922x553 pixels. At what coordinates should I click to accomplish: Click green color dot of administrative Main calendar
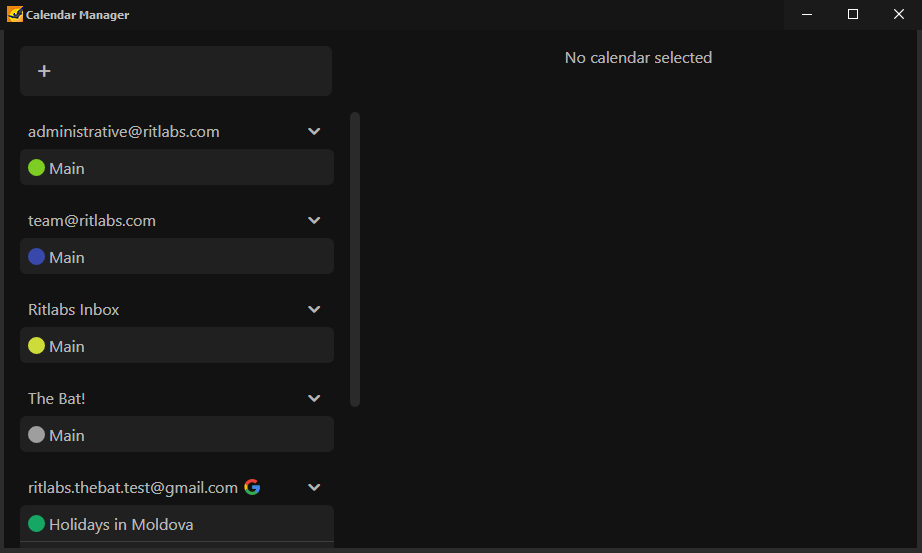tap(36, 168)
